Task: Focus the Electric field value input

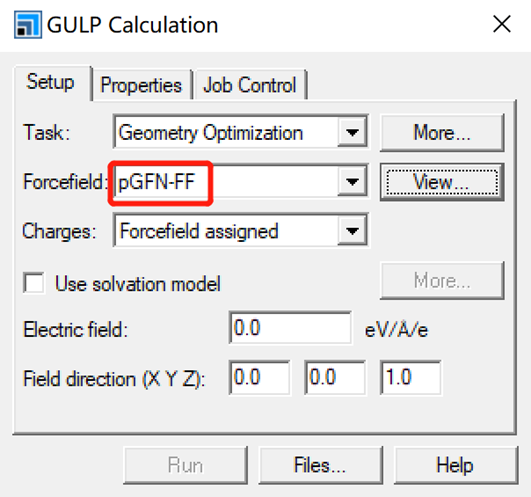Action: (290, 328)
